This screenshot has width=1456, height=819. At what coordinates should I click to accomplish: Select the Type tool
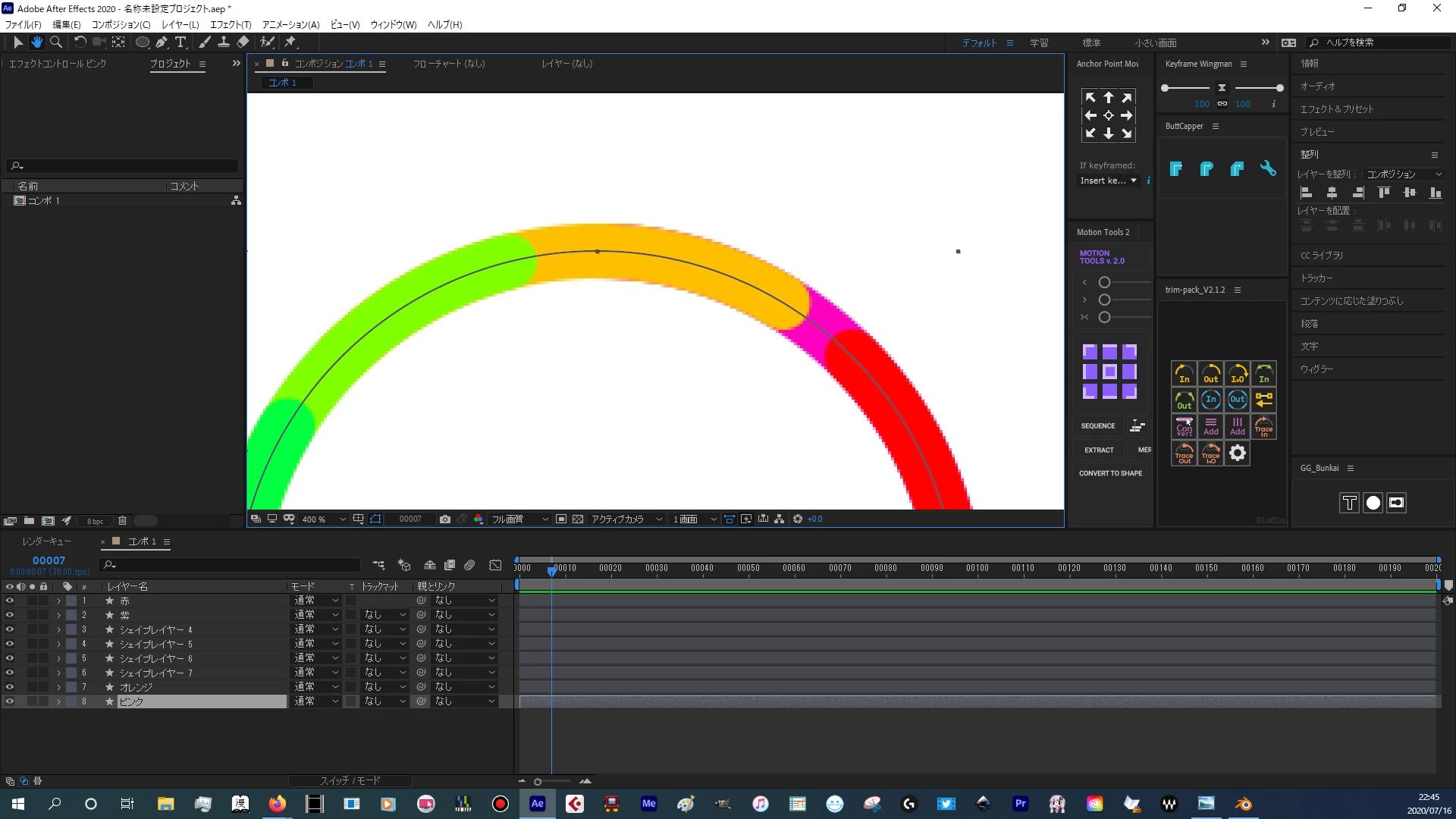(180, 42)
